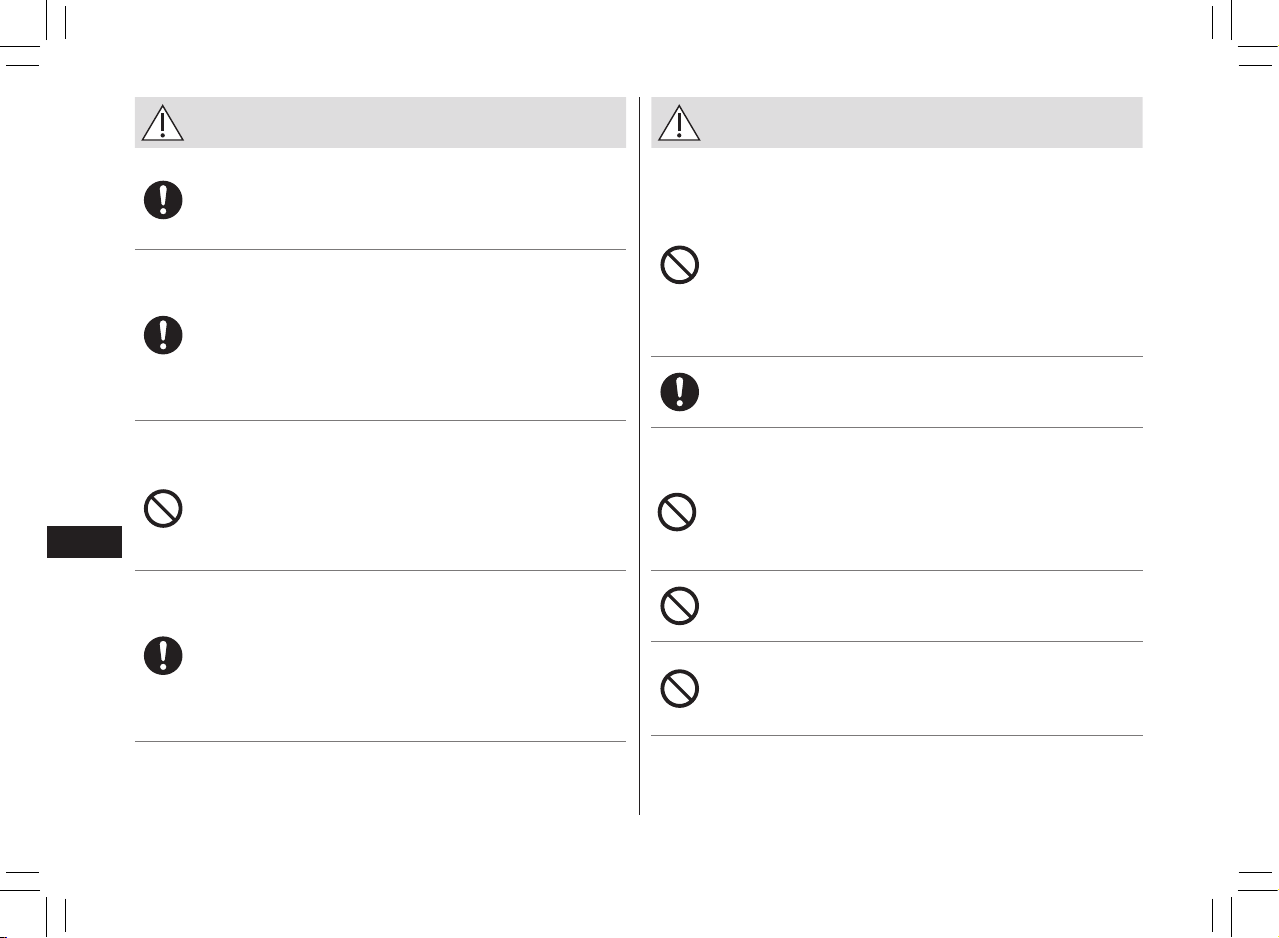Screen dimensions: 1279x938
Task: Select the bottom exclamation icon in the left column
Action: (163, 655)
